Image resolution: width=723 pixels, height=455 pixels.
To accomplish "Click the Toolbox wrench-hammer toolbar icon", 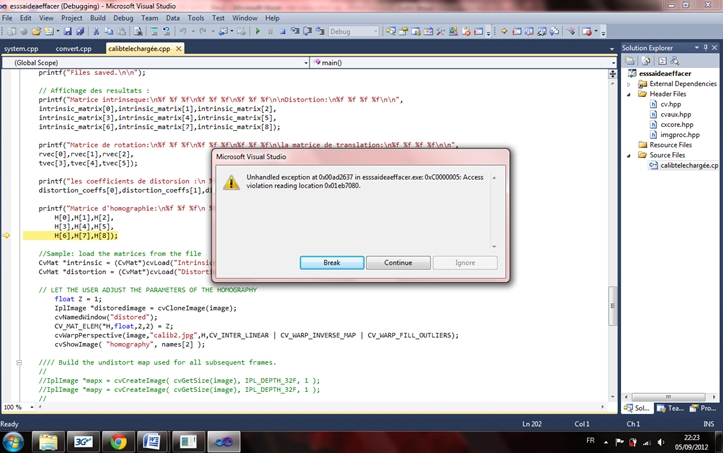I will (441, 31).
